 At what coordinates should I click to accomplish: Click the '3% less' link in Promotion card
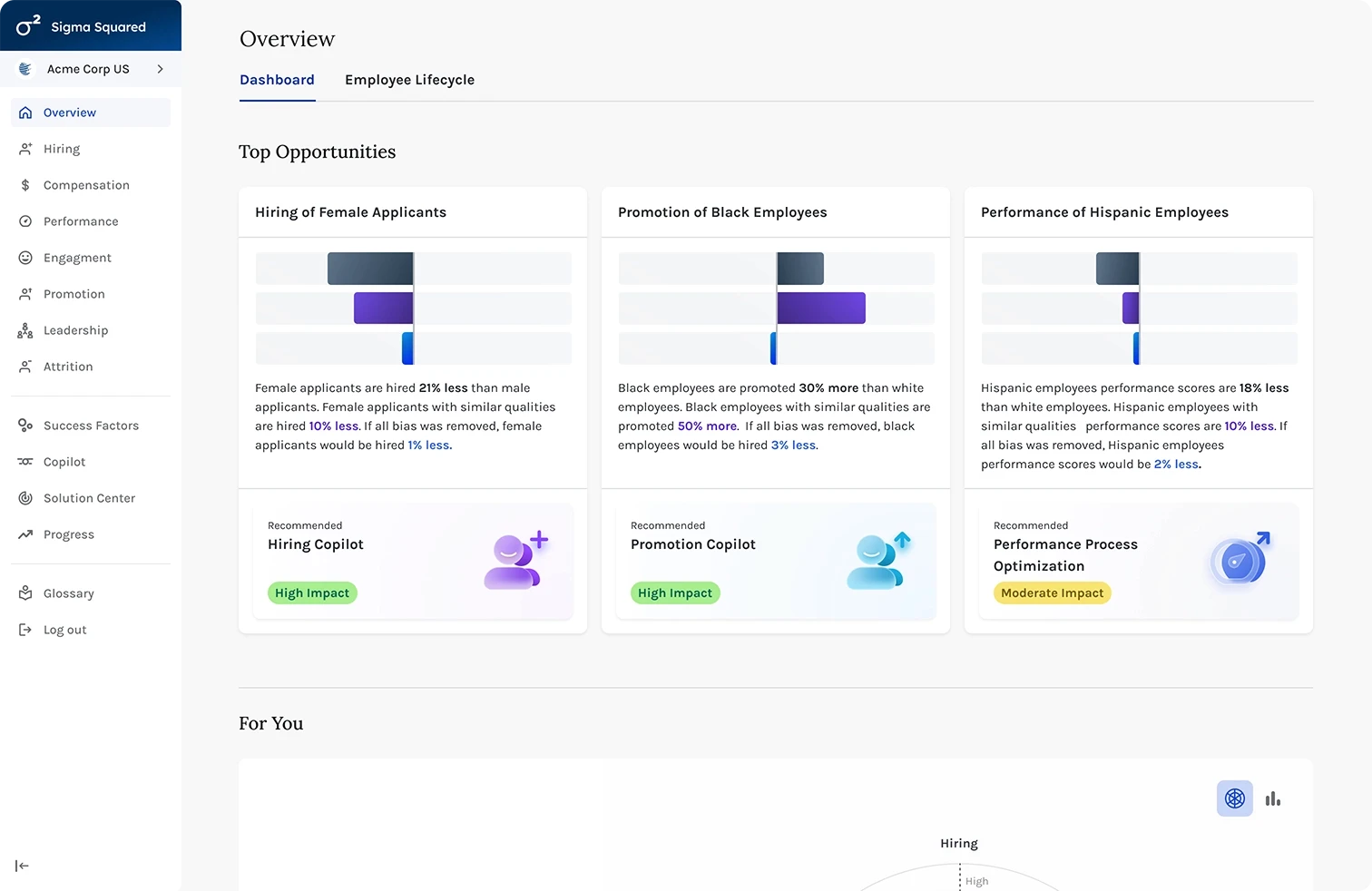tap(794, 445)
